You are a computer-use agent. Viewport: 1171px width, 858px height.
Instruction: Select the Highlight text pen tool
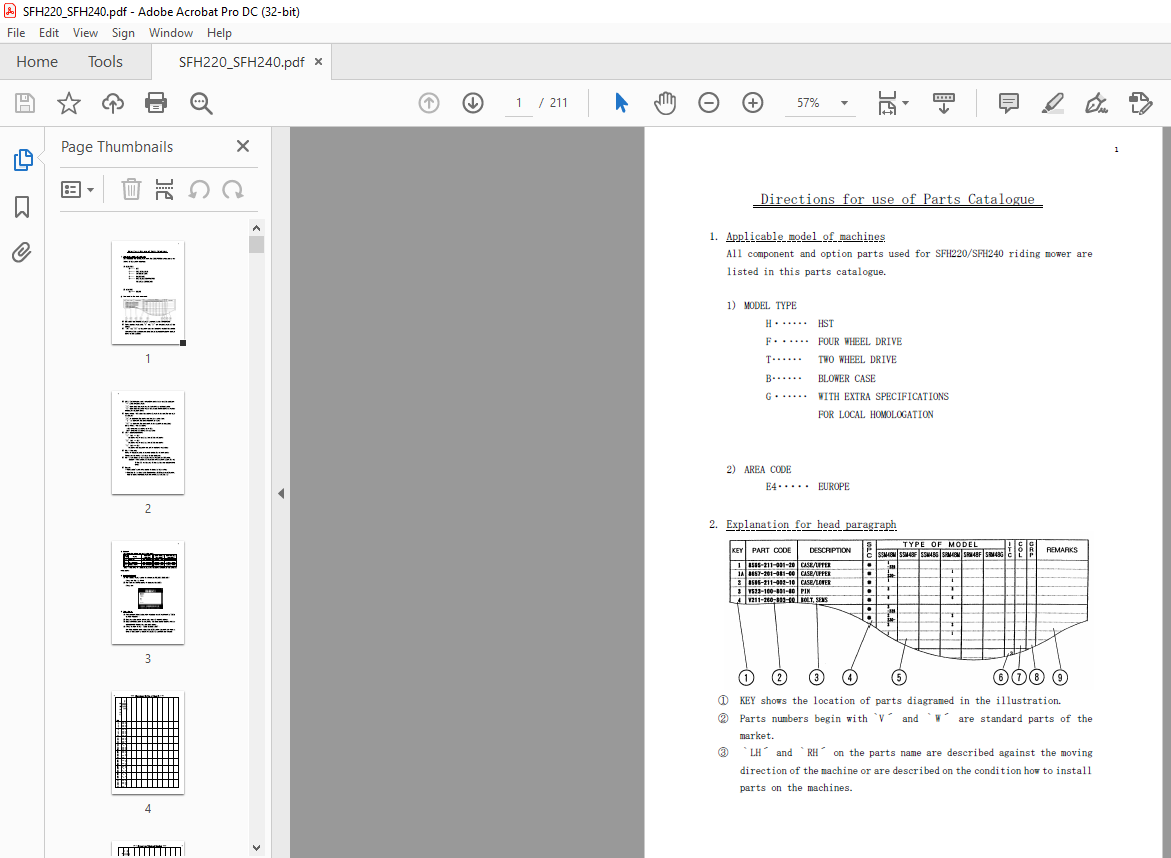(x=1052, y=103)
